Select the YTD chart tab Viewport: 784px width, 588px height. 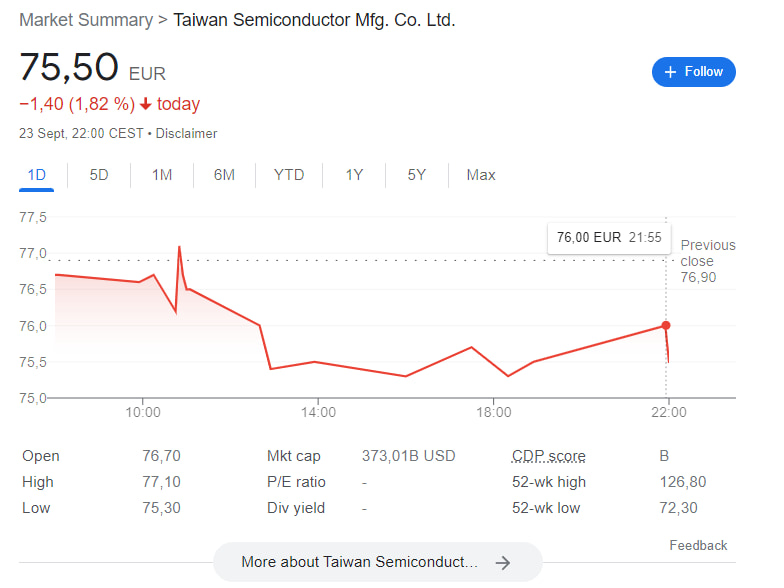pos(289,175)
